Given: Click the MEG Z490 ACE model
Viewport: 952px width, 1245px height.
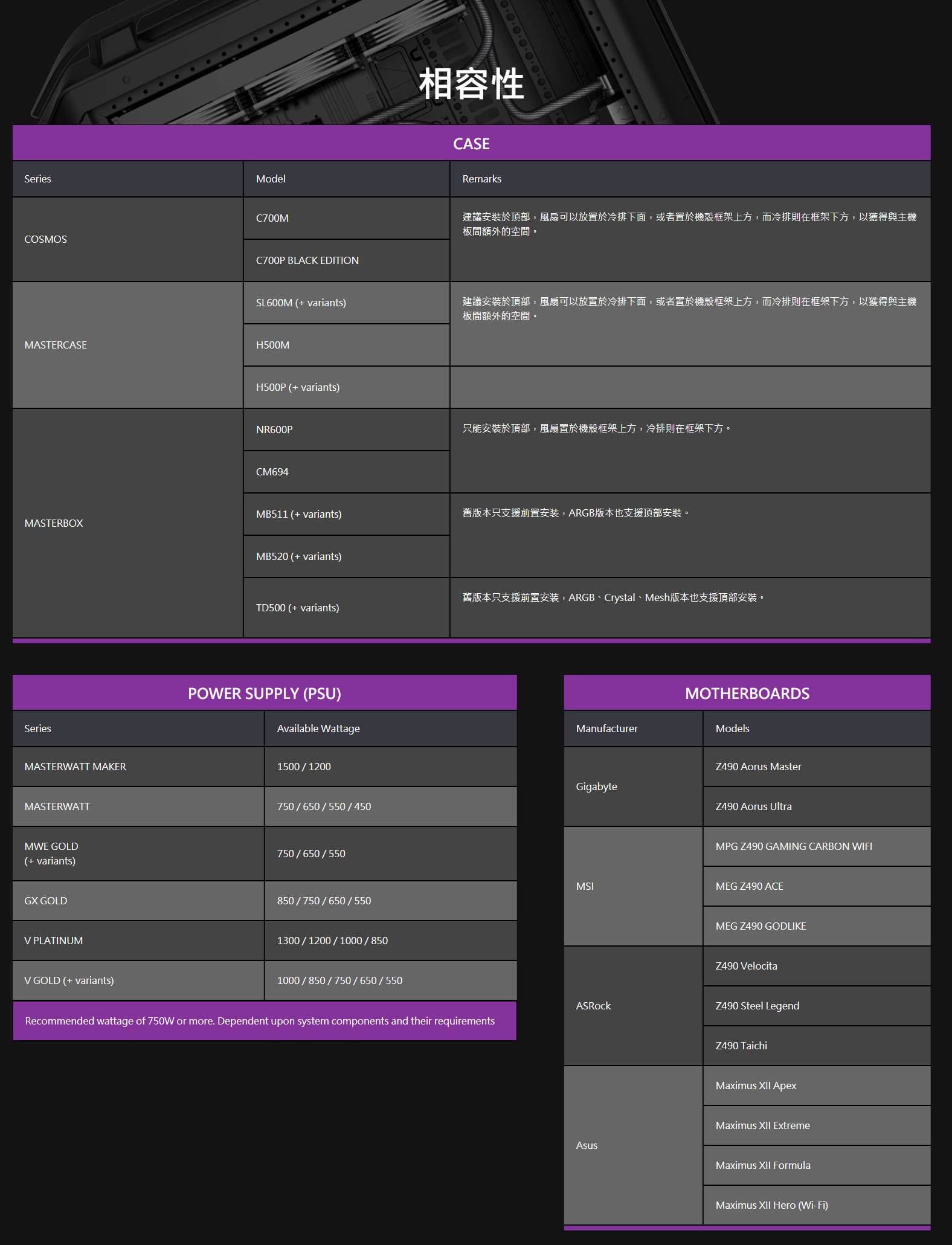Looking at the screenshot, I should [x=817, y=886].
